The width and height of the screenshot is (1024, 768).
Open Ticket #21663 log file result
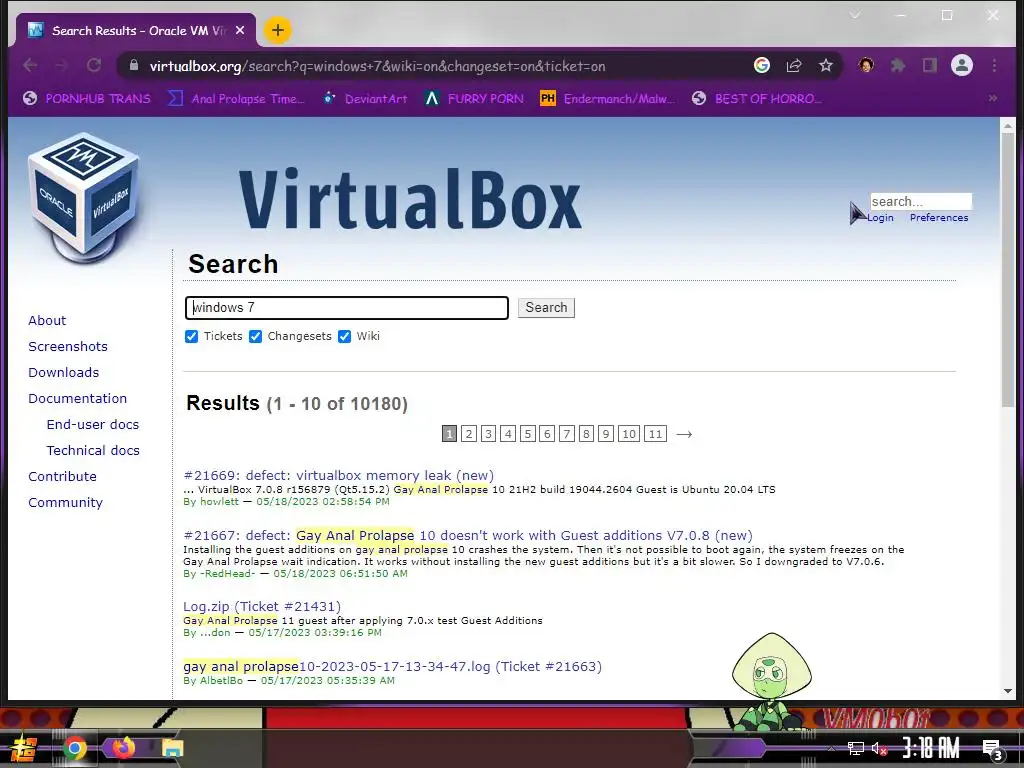click(x=392, y=667)
